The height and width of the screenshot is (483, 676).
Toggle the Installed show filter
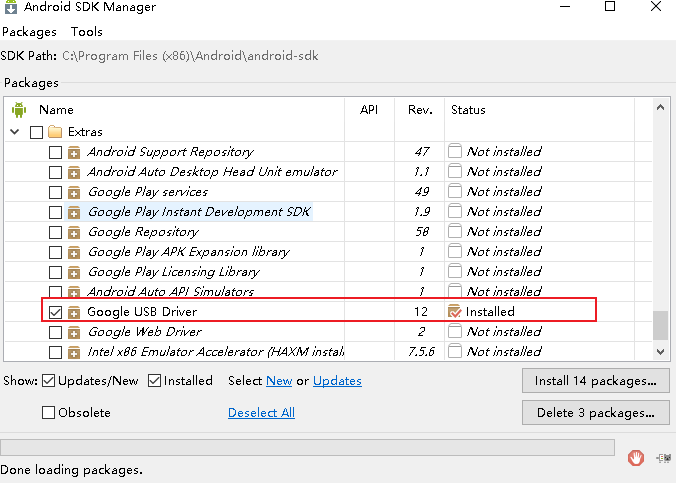pos(154,381)
